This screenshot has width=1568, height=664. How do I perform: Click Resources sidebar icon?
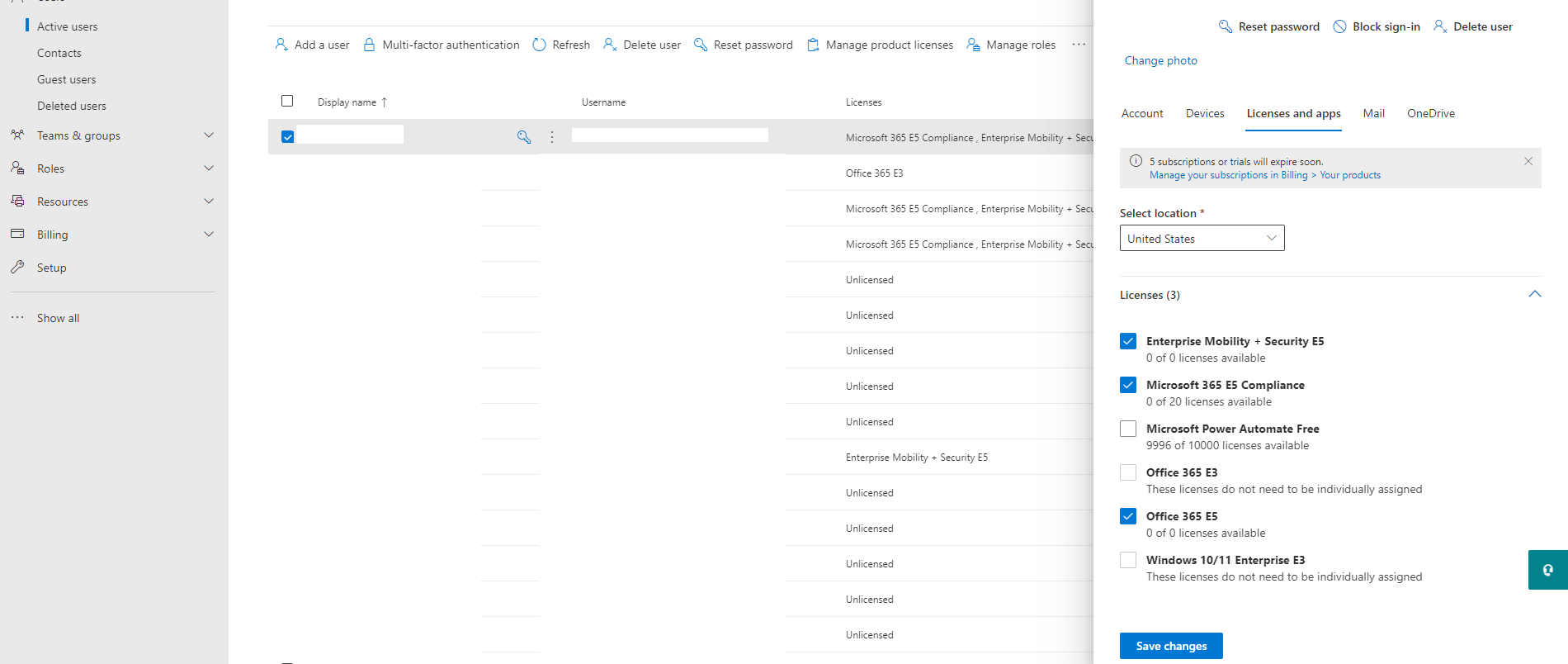[x=17, y=201]
